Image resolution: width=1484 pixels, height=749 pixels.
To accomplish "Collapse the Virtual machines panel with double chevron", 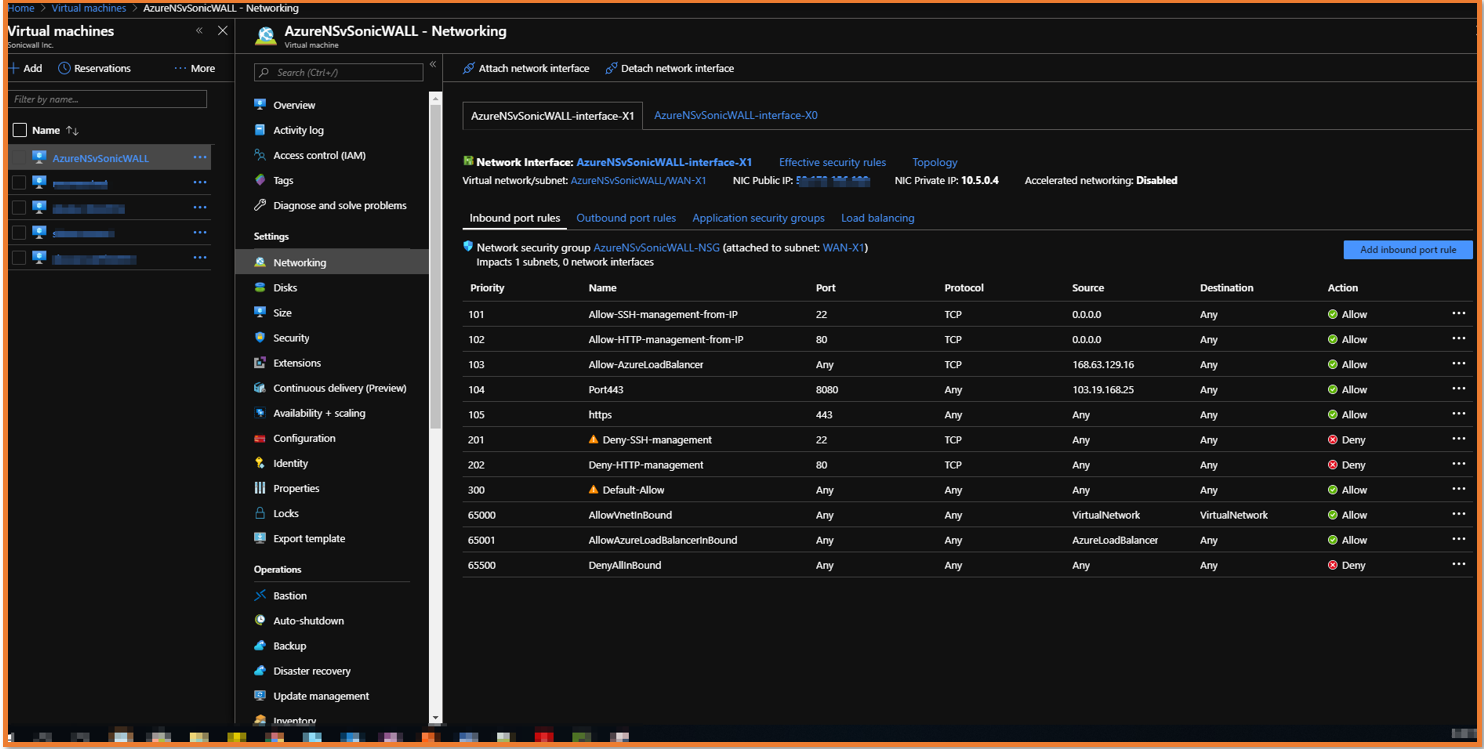I will pyautogui.click(x=199, y=31).
